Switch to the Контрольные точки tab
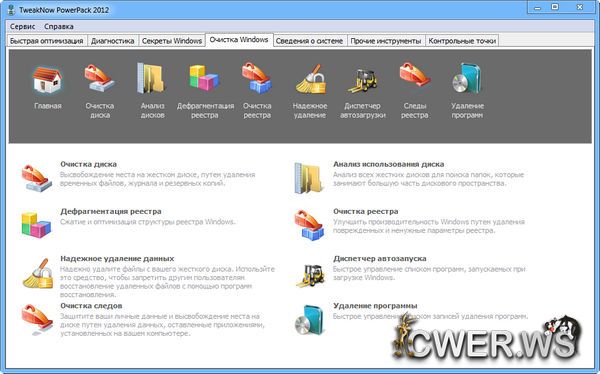Viewport: 600px width, 374px height. (462, 41)
